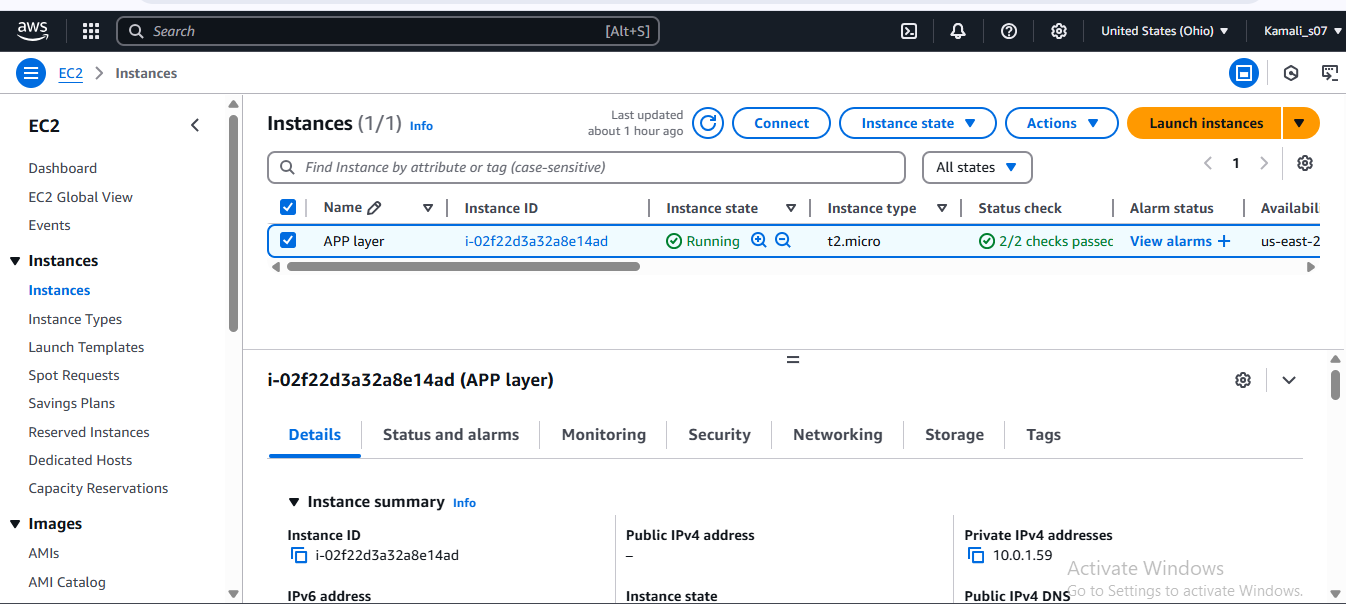Open the CloudShell terminal icon
This screenshot has height=604, width=1346.
click(909, 31)
